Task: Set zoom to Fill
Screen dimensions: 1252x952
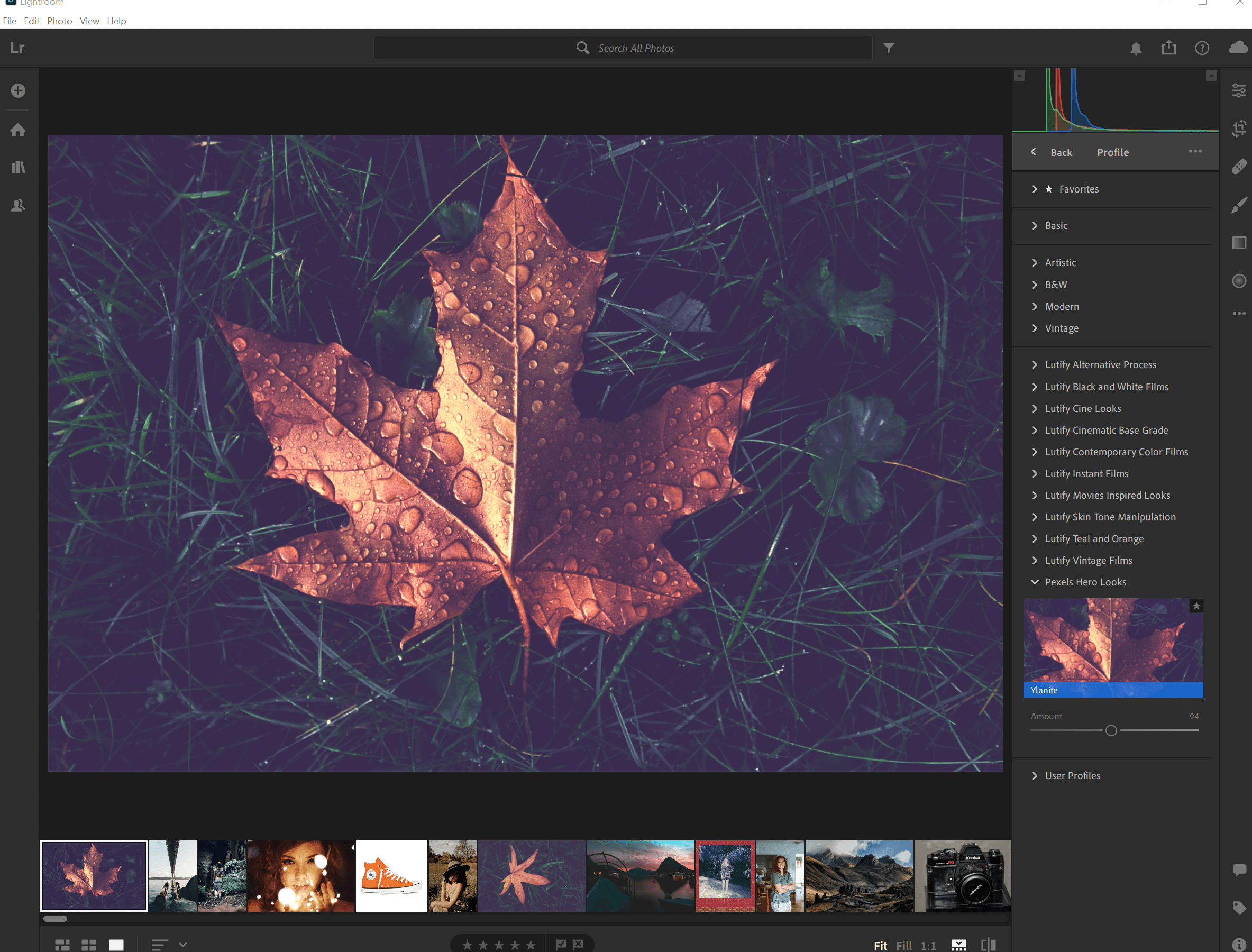Action: (903, 945)
